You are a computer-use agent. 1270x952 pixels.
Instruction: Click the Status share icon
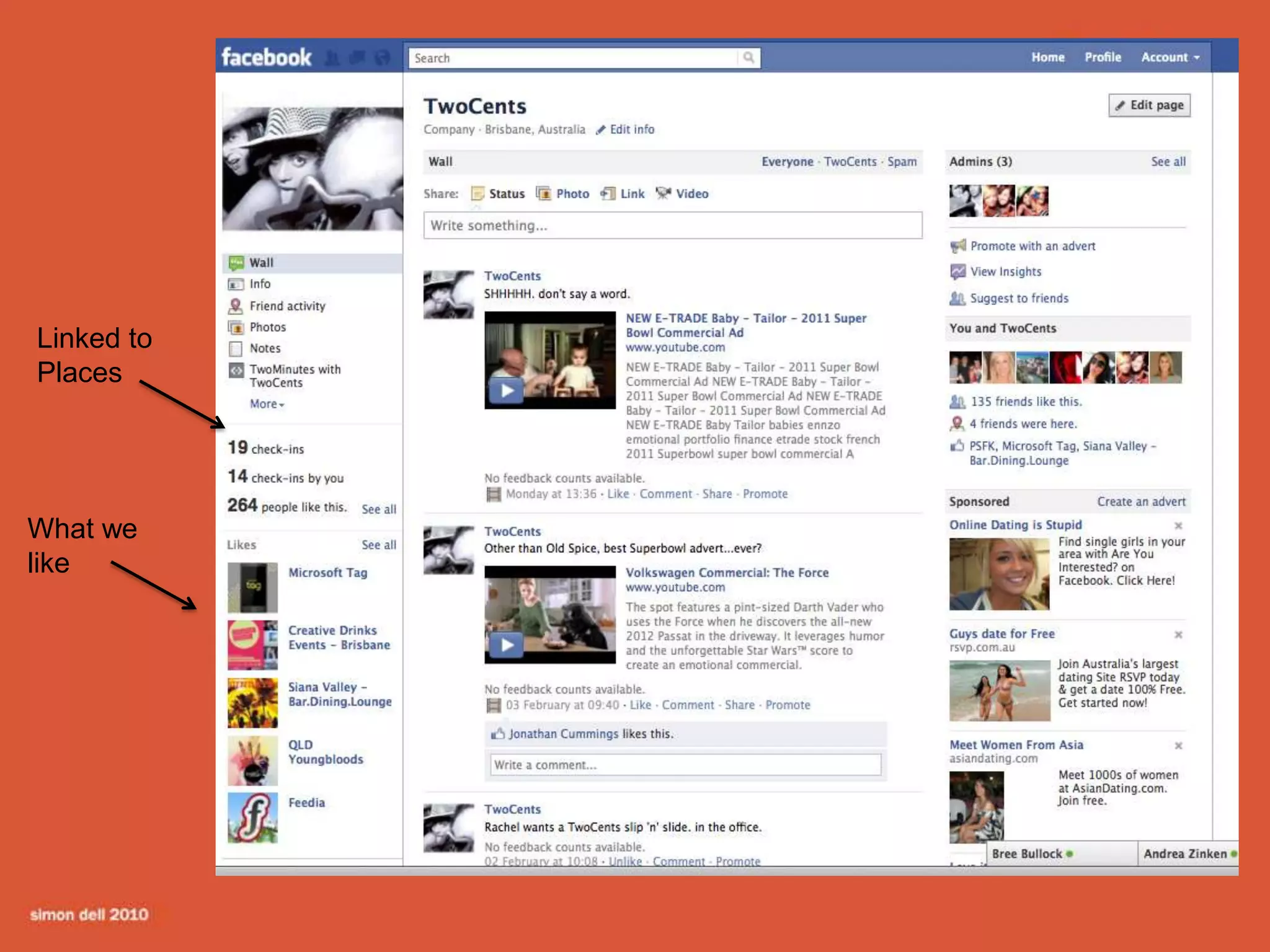(x=477, y=194)
